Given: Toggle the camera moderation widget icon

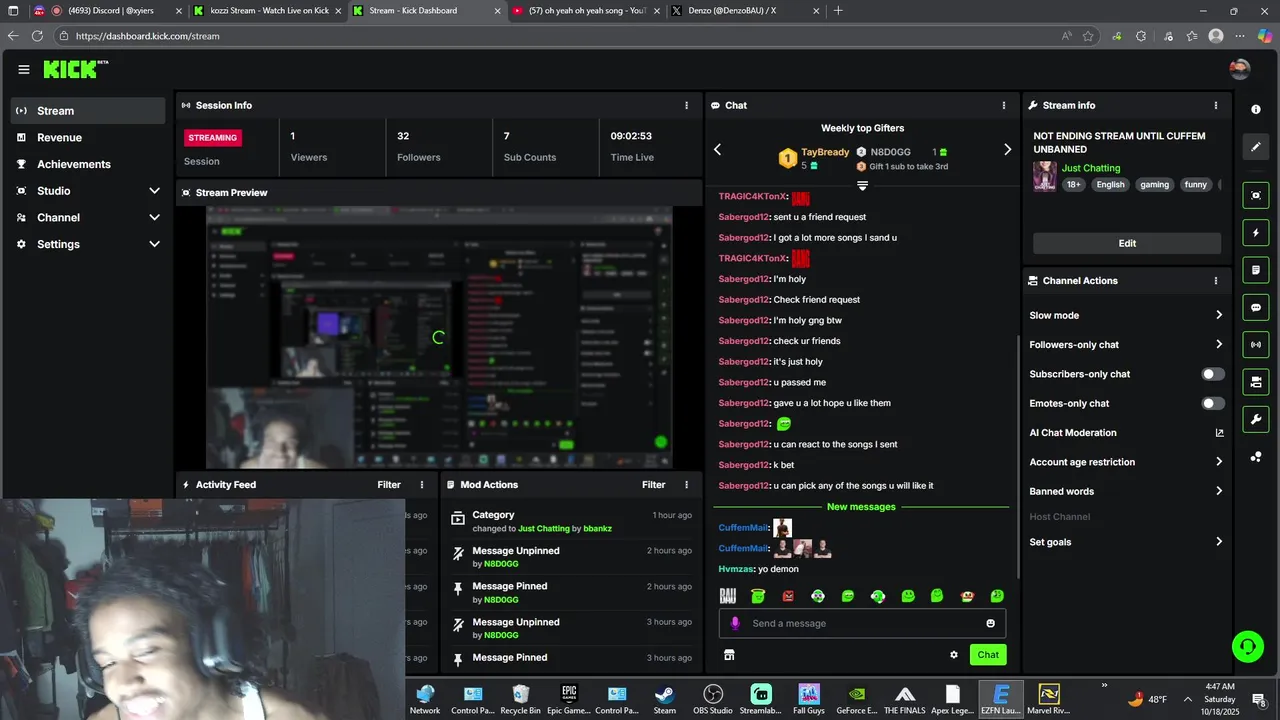Looking at the screenshot, I should pos(1256,382).
